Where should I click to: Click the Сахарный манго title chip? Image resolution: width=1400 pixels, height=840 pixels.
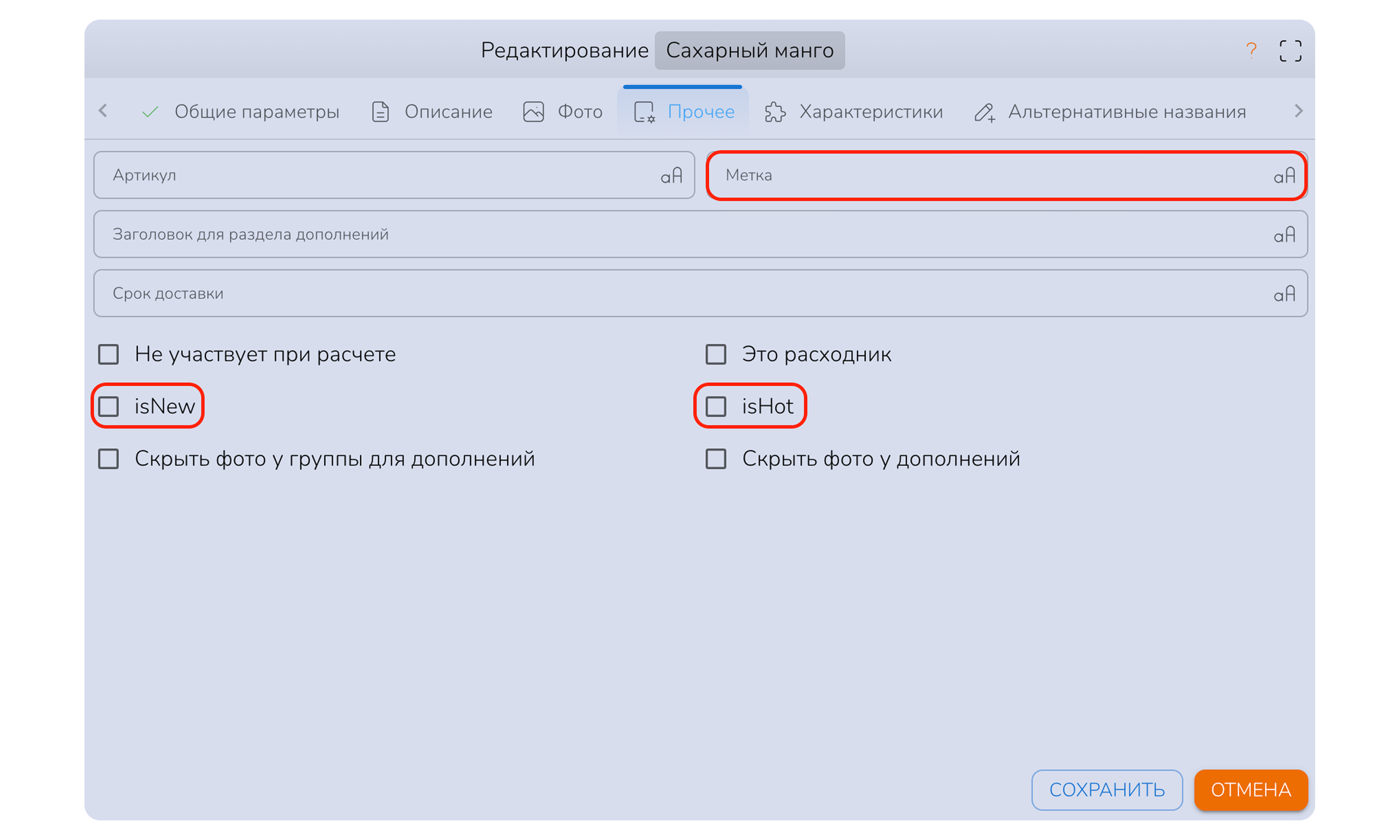[x=750, y=50]
